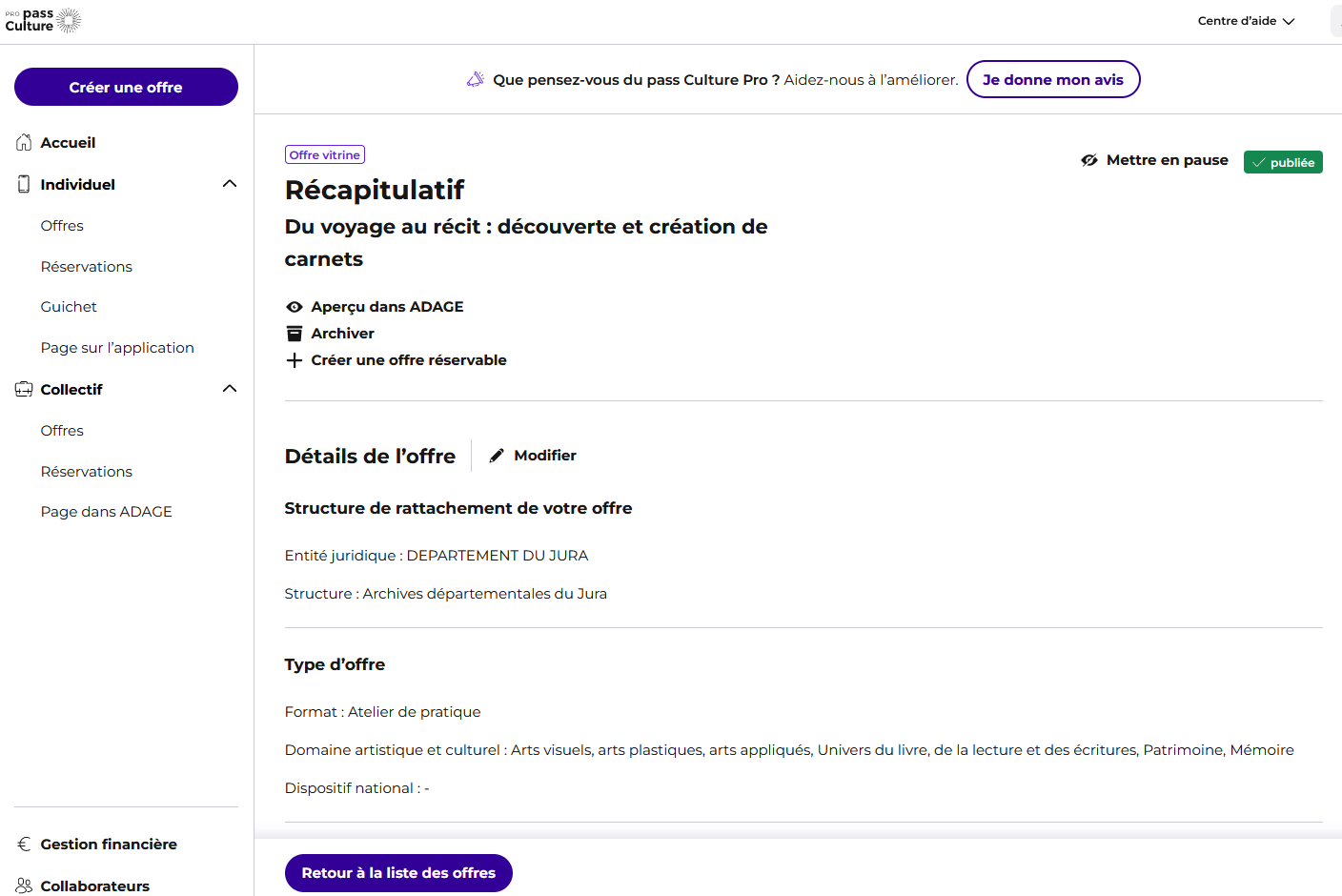Click the checkmark icon in publiée badge
The width and height of the screenshot is (1342, 896).
pyautogui.click(x=1258, y=162)
